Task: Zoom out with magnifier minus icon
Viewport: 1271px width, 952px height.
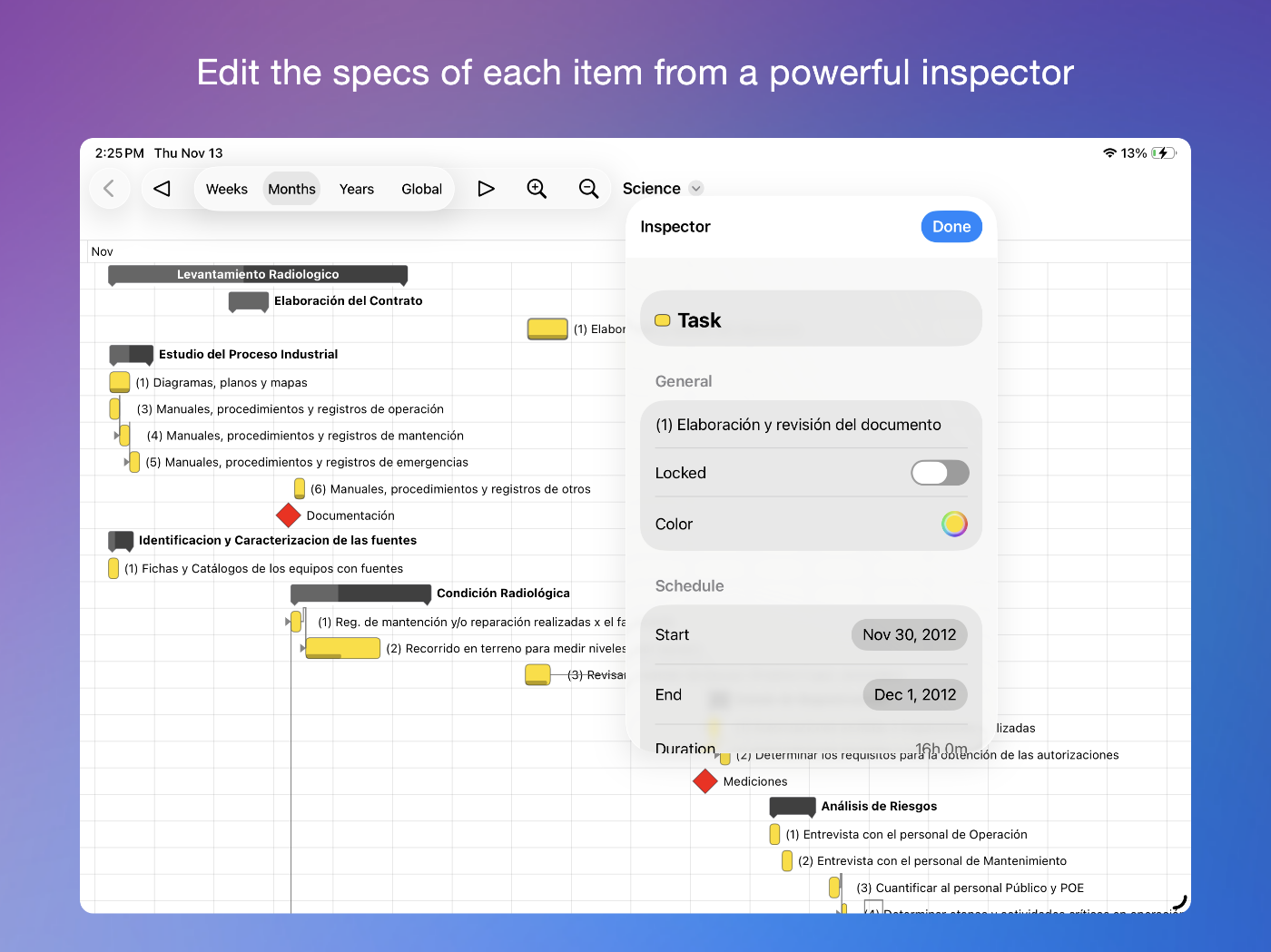Action: 588,189
